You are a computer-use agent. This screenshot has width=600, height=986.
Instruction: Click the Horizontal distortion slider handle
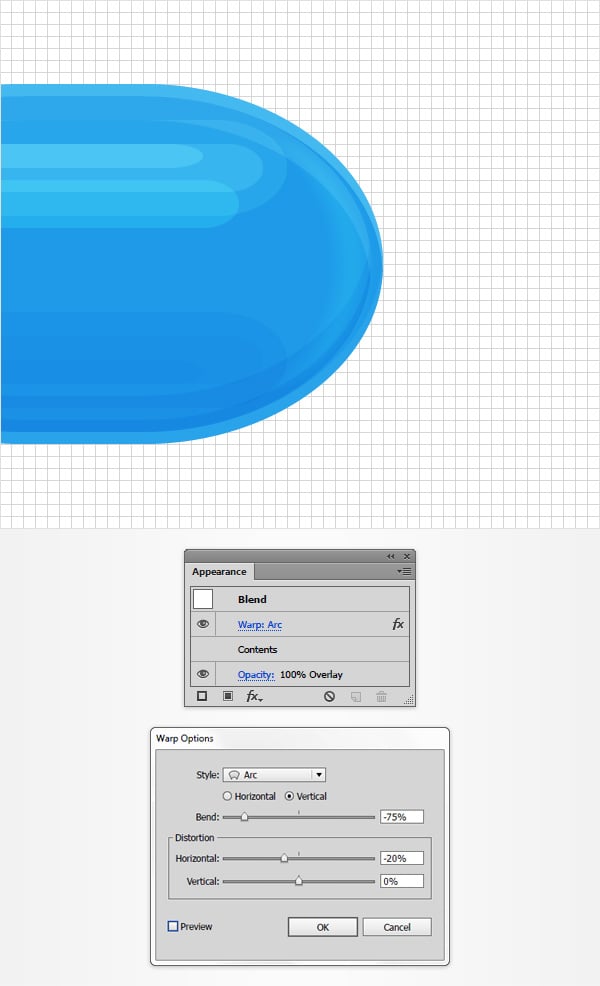(x=284, y=858)
